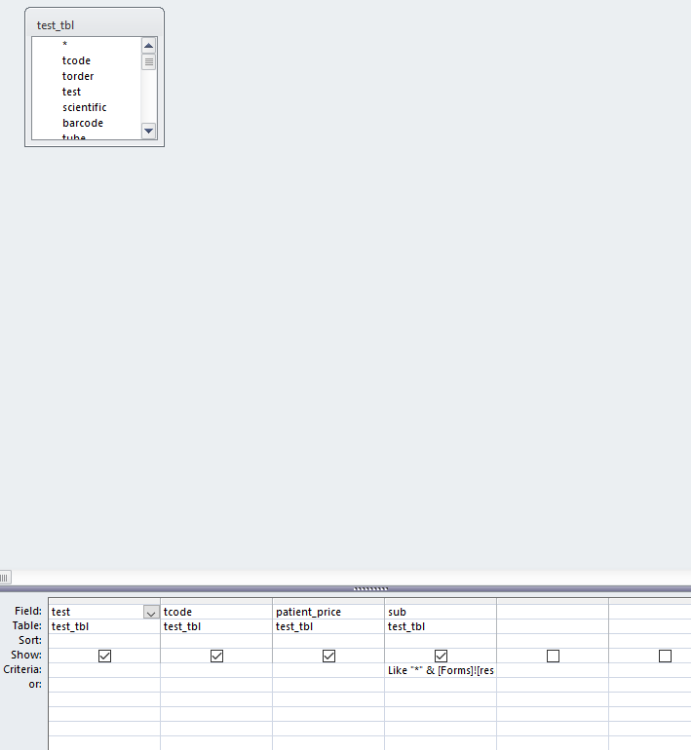
Task: Click Table cell under sub column
Action: coord(440,627)
